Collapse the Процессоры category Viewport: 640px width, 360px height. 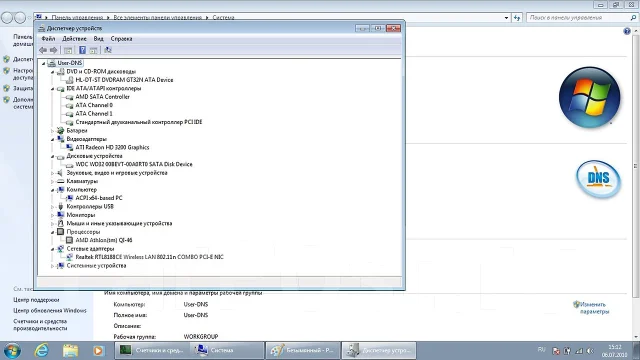[53, 232]
